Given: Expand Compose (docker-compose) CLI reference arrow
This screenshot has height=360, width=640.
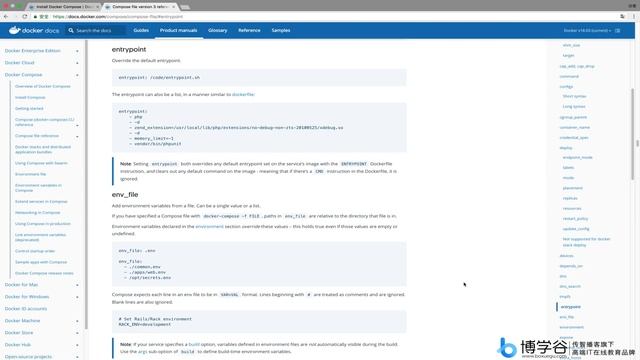Looking at the screenshot, I should coord(77,125).
